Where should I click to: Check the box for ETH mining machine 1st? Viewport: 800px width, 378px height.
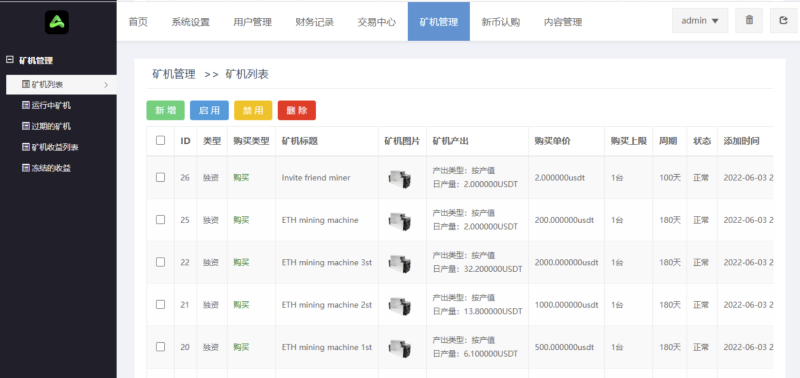point(160,347)
